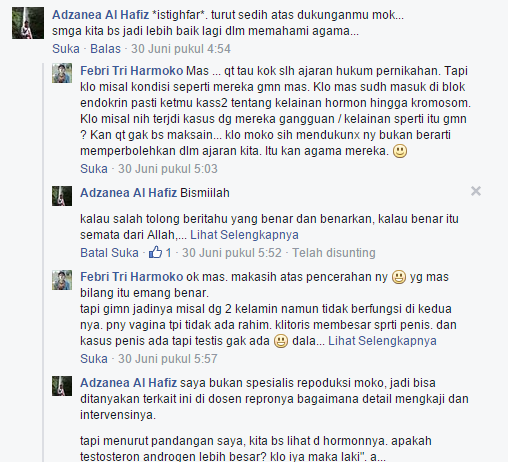Open Adzanea's avatar on last comment
The image size is (508, 462).
[x=62, y=386]
